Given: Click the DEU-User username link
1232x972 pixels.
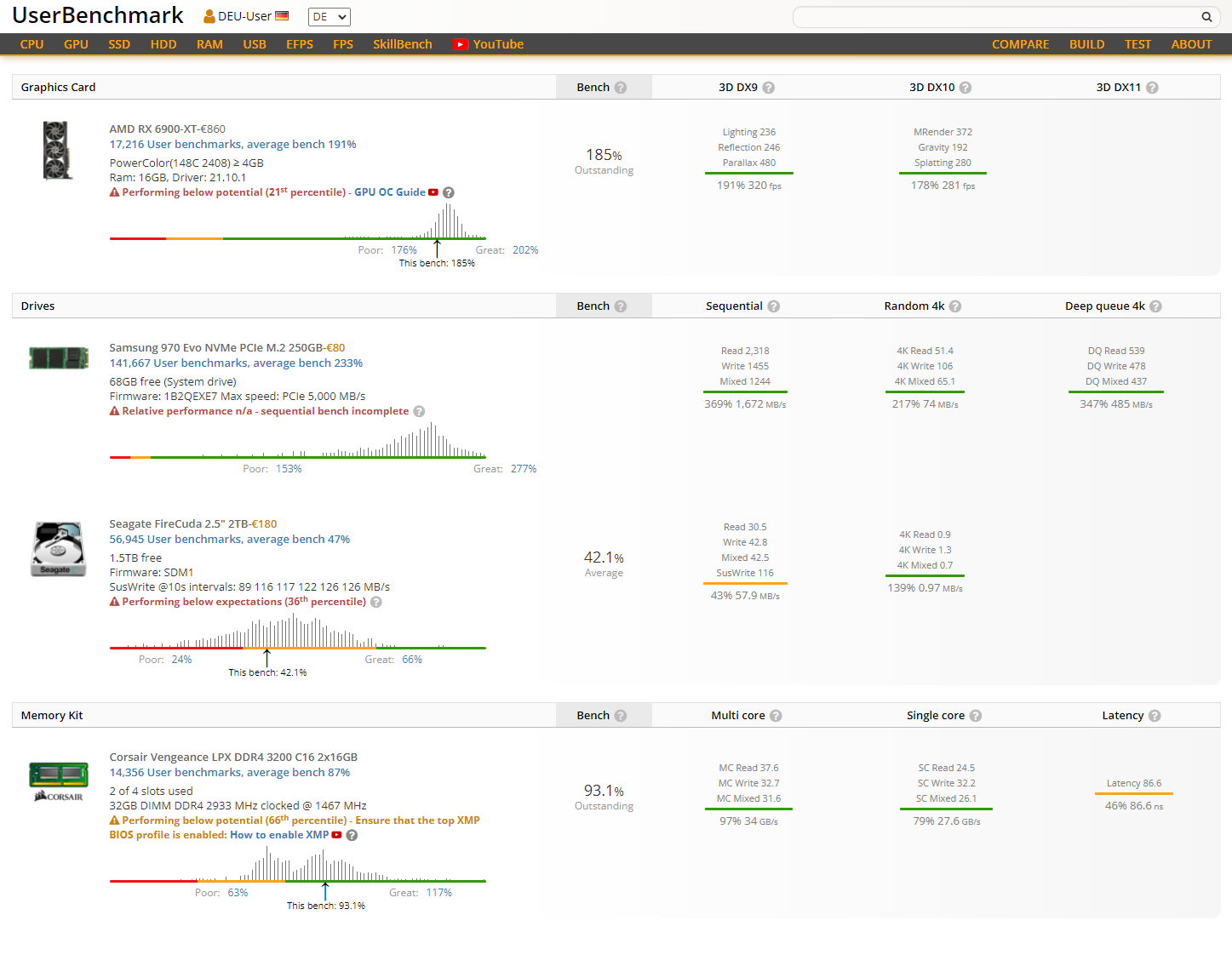Looking at the screenshot, I should (x=244, y=16).
